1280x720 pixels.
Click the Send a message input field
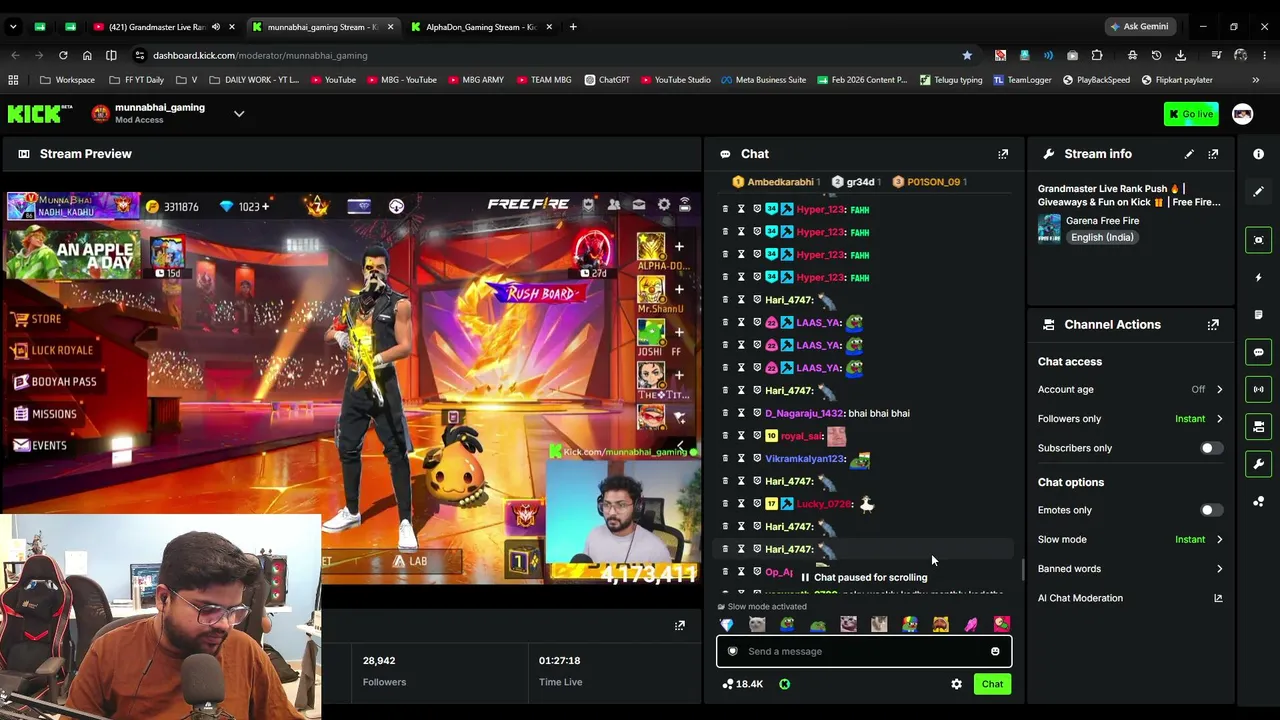coord(864,652)
